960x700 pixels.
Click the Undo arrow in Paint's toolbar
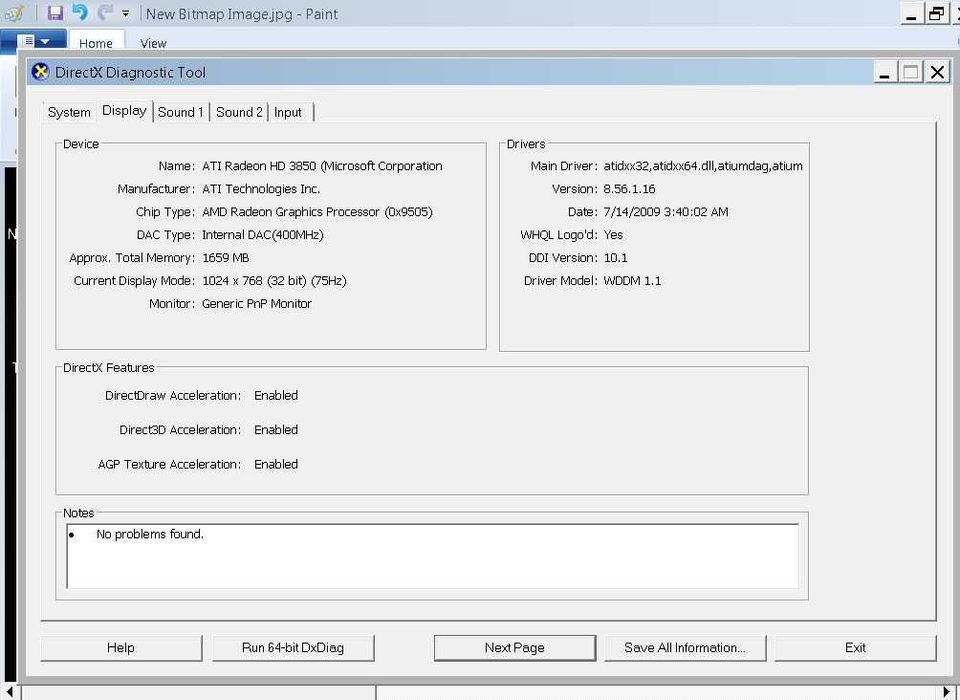(80, 13)
